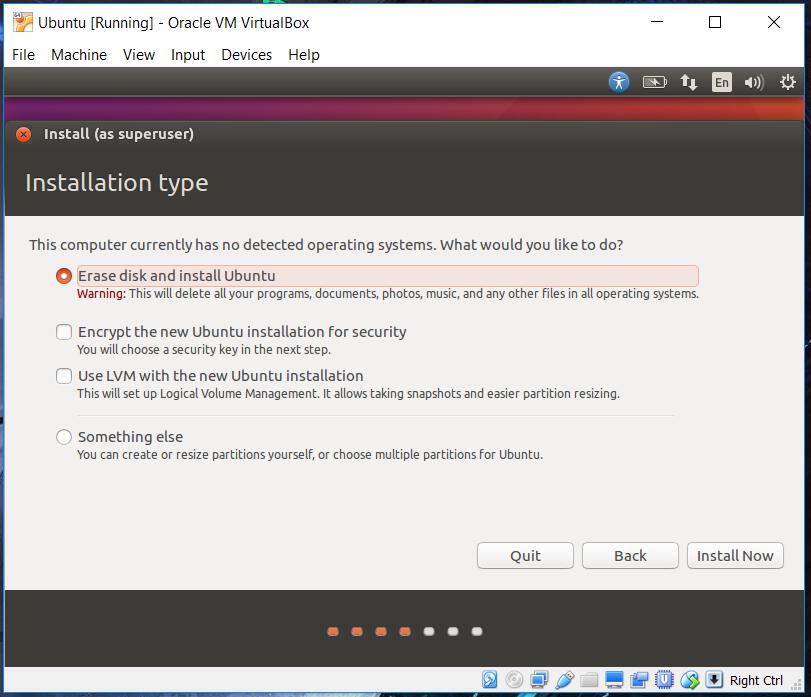811x697 pixels.
Task: Open the network up/down arrows indicator
Action: coord(688,82)
